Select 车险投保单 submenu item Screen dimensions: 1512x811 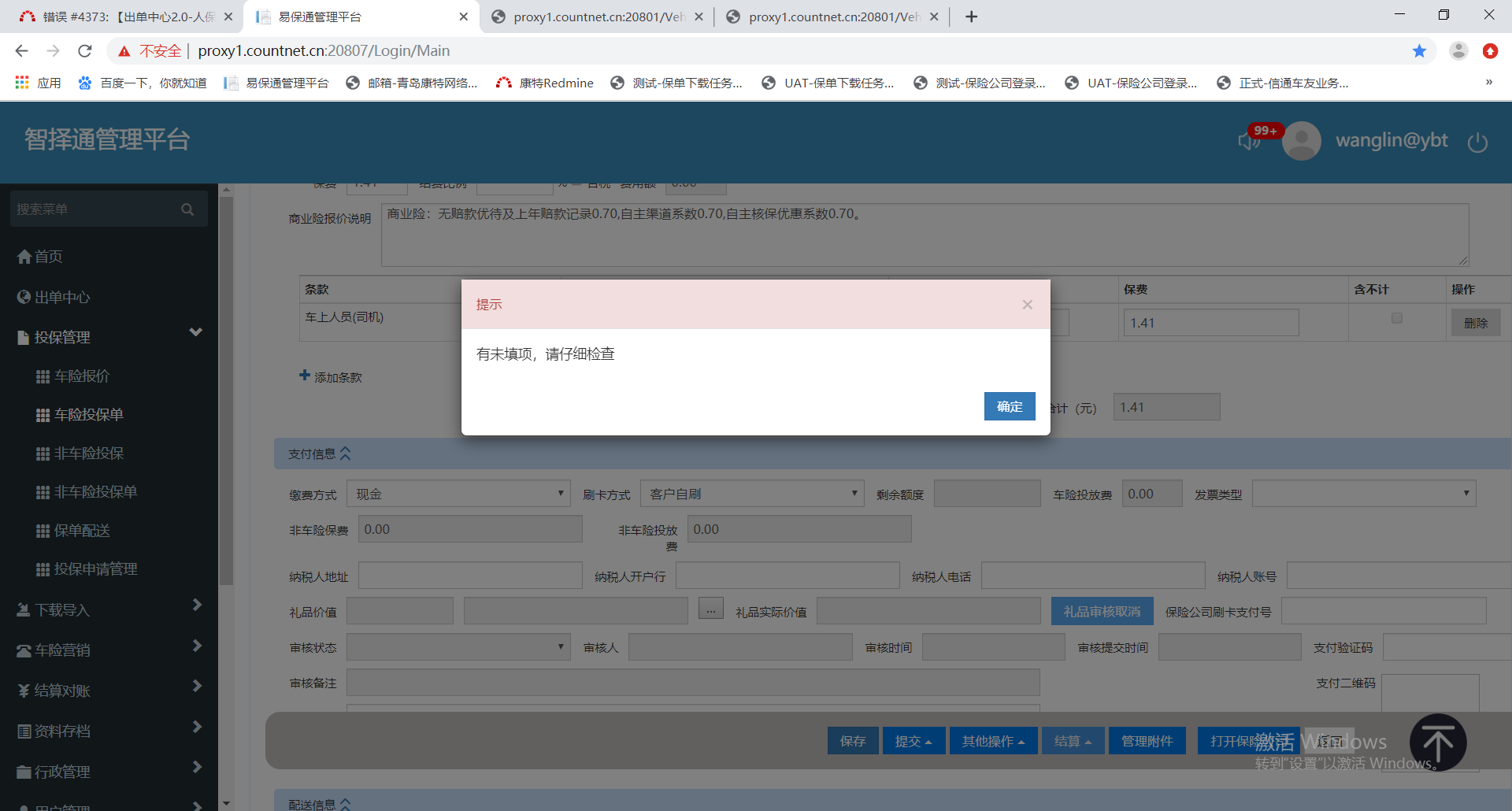pos(80,415)
